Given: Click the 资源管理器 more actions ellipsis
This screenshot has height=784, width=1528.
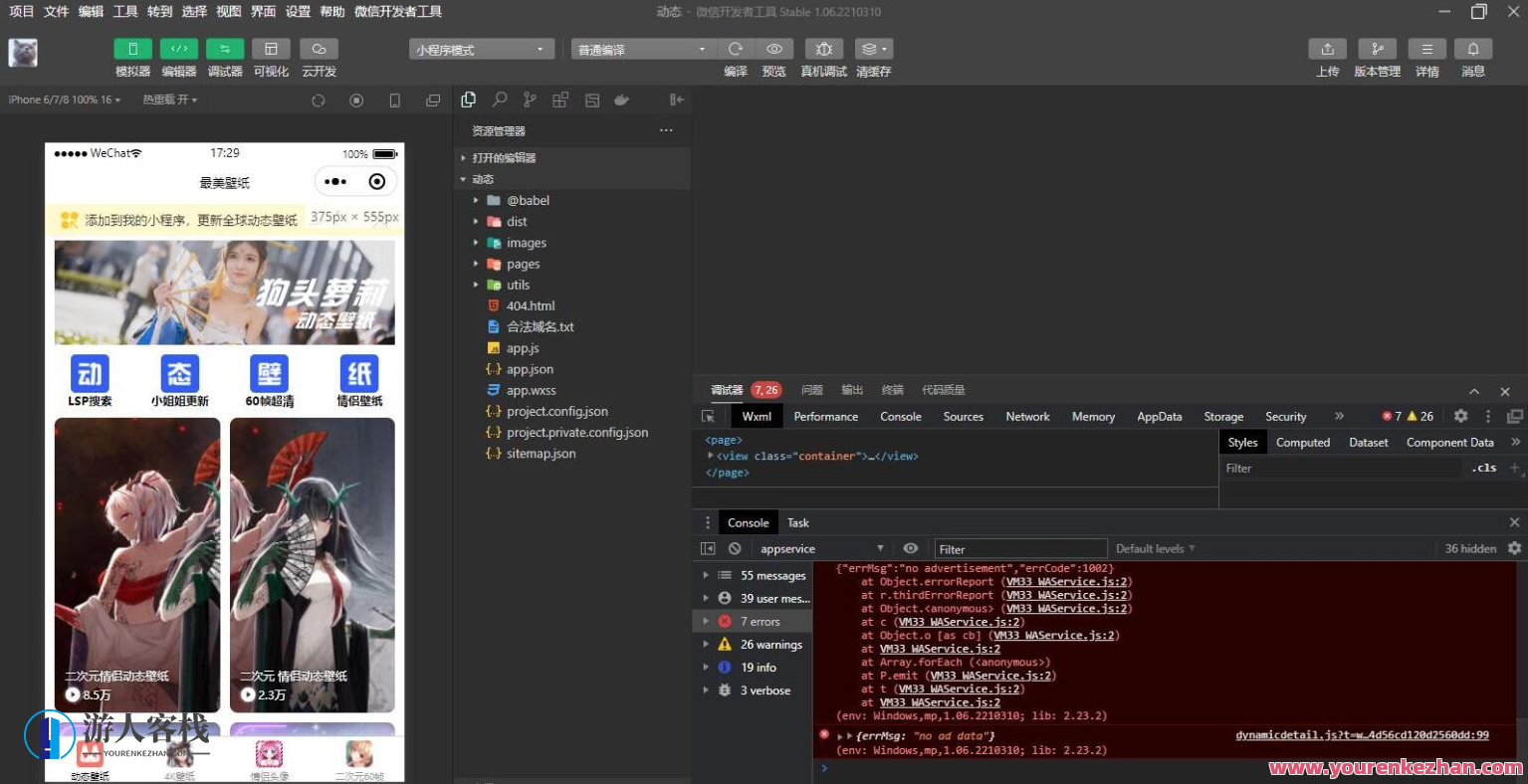Looking at the screenshot, I should coord(666,130).
